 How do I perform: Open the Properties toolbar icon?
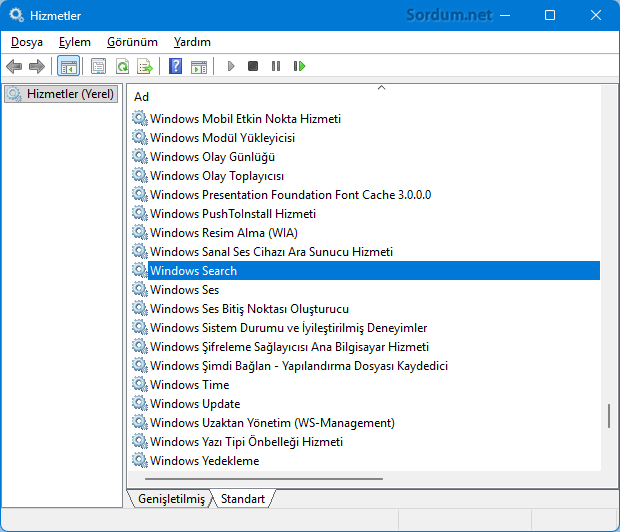(98, 66)
